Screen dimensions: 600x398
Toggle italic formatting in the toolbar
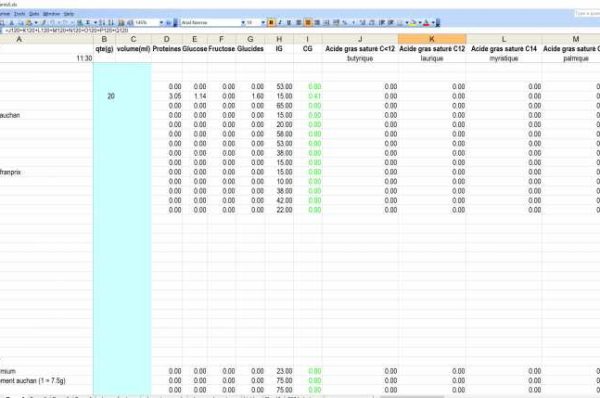click(x=280, y=23)
